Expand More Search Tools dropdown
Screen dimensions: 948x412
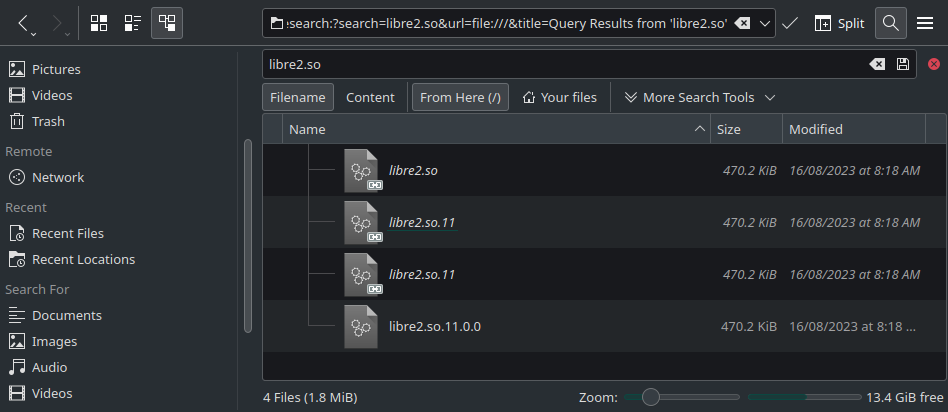(x=700, y=97)
